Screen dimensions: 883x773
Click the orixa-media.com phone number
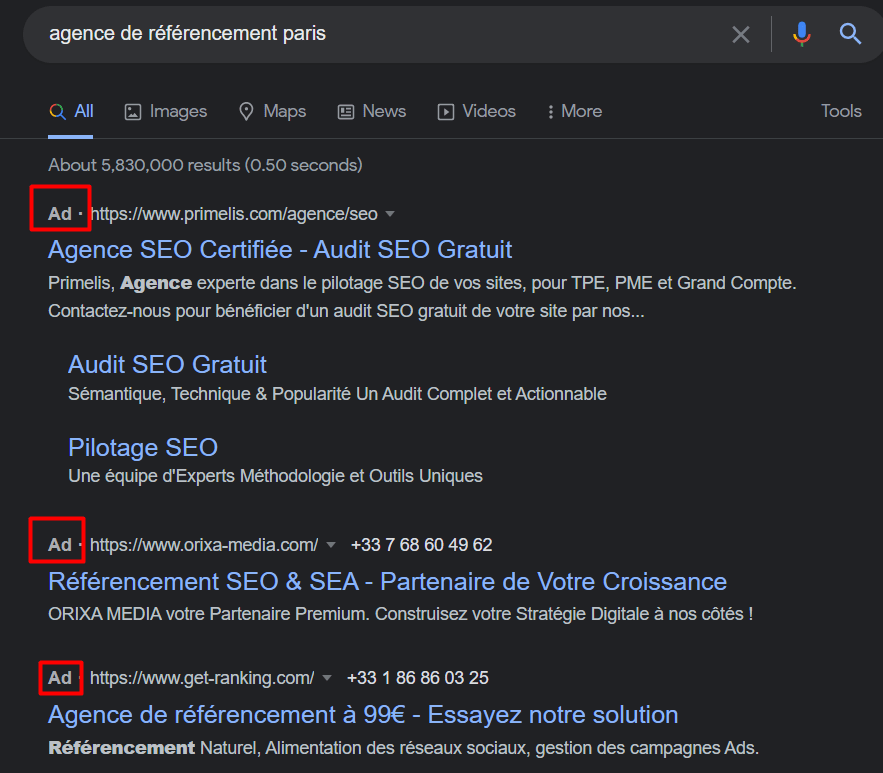click(421, 545)
